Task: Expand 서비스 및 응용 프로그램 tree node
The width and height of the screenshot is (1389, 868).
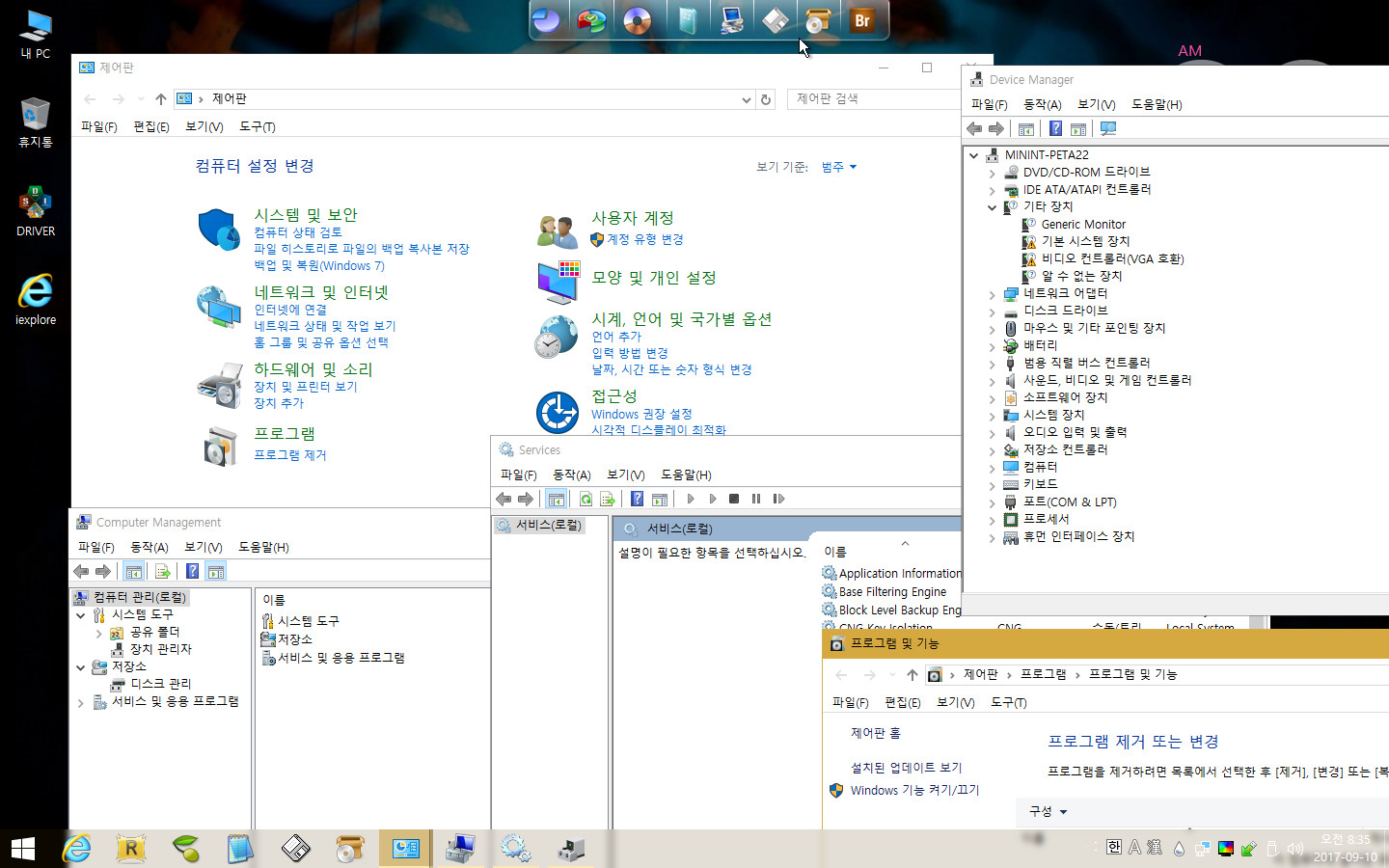Action: coord(81,702)
